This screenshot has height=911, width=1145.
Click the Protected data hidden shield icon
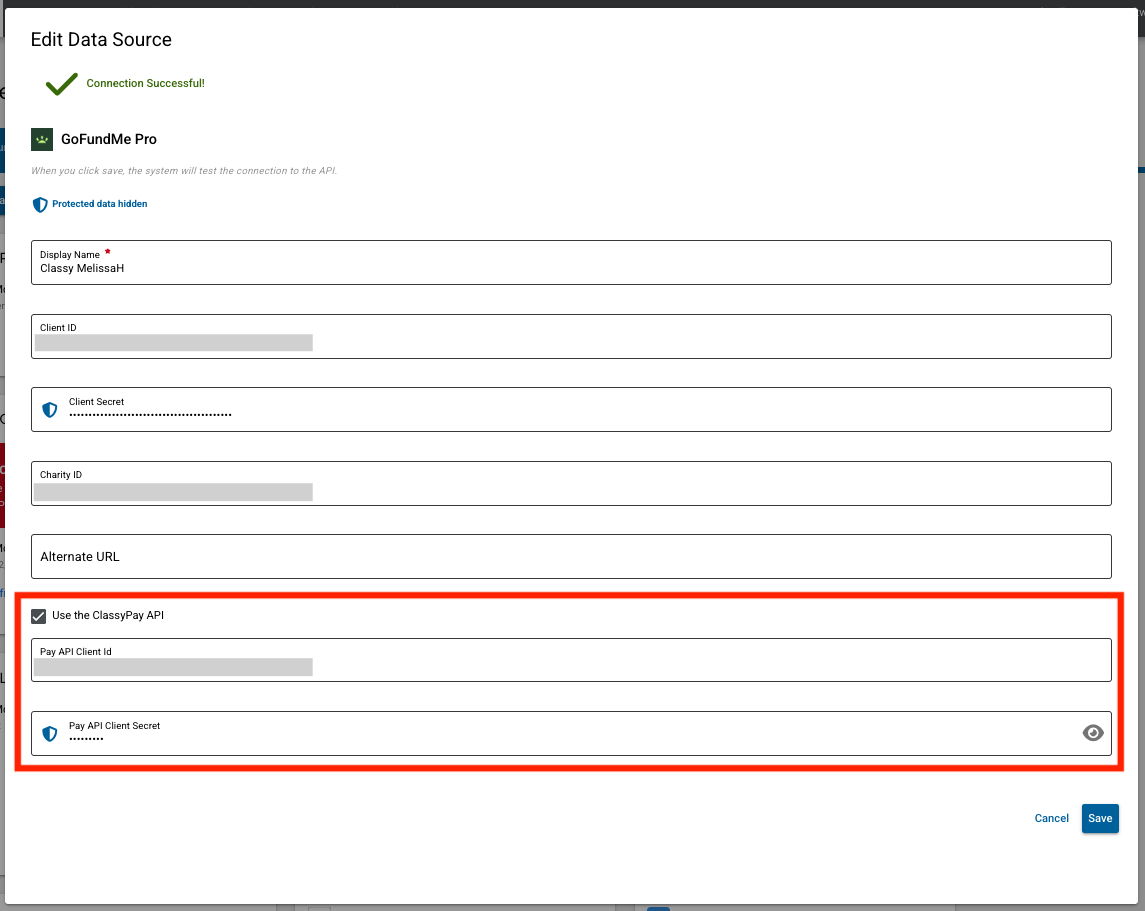coord(40,204)
